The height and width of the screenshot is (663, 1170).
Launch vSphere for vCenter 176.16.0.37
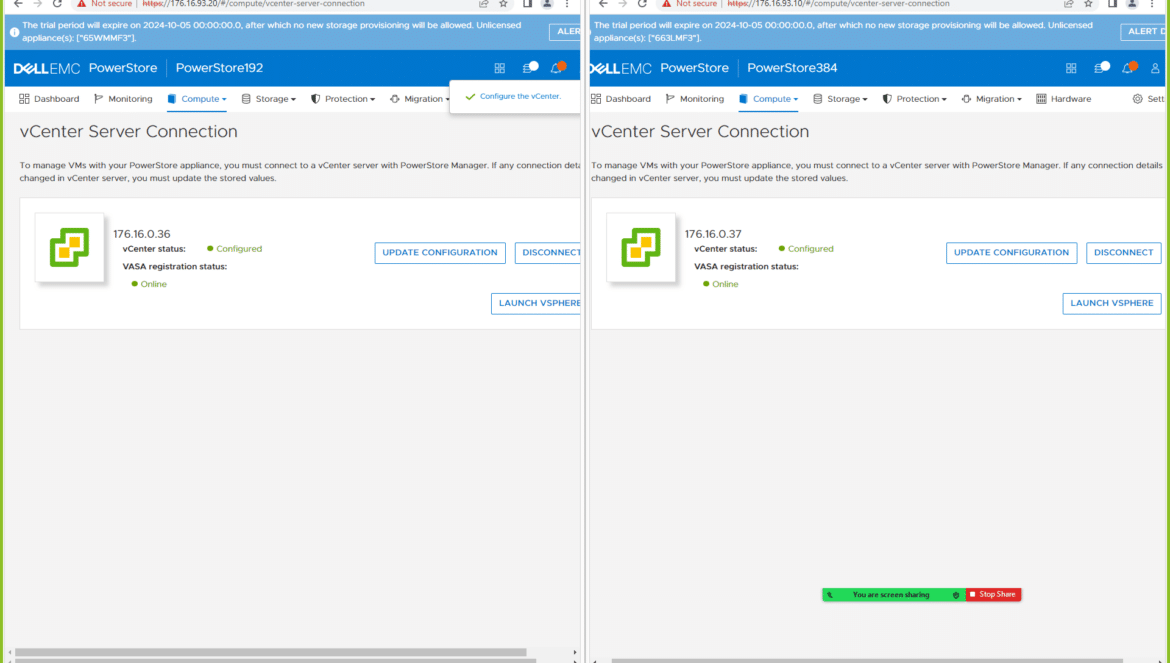click(x=1112, y=304)
